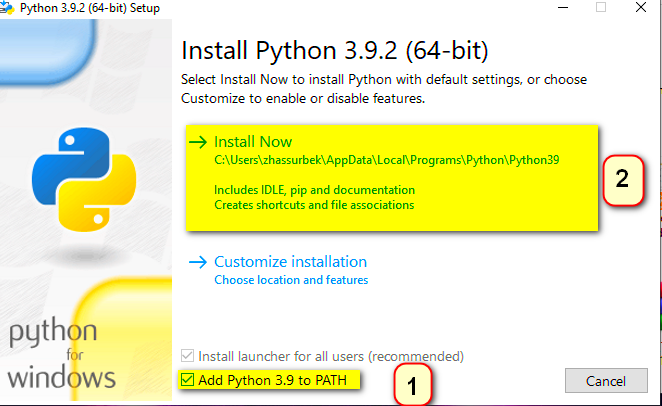
Task: Click the Install Now option
Action: tap(392, 178)
